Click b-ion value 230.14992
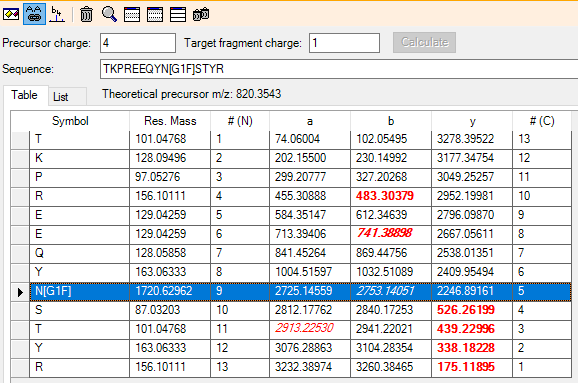Screen dimensions: 578x383 coord(391,158)
